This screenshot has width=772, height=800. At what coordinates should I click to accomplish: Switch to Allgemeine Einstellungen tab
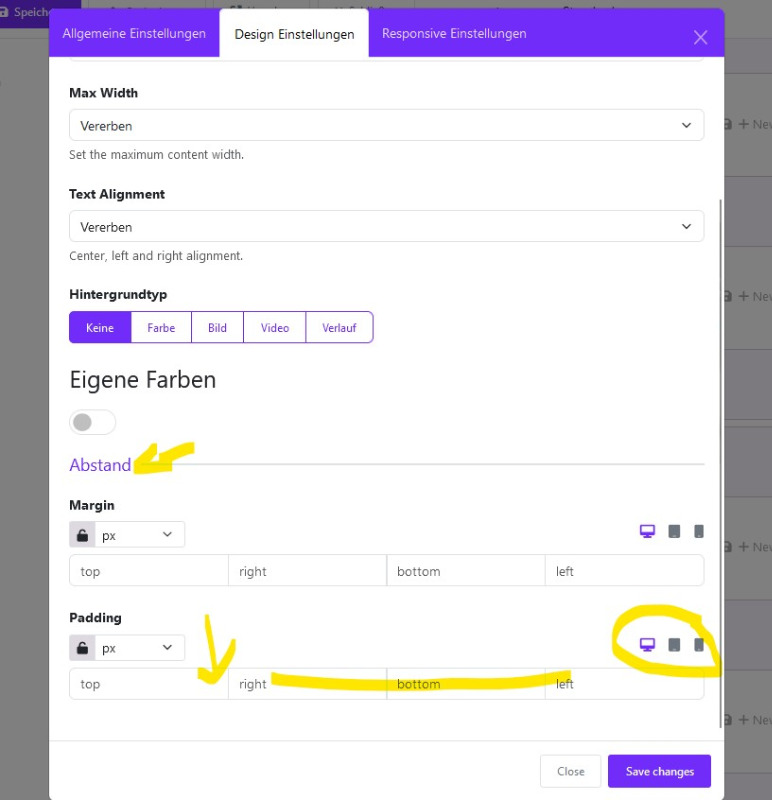coord(134,34)
